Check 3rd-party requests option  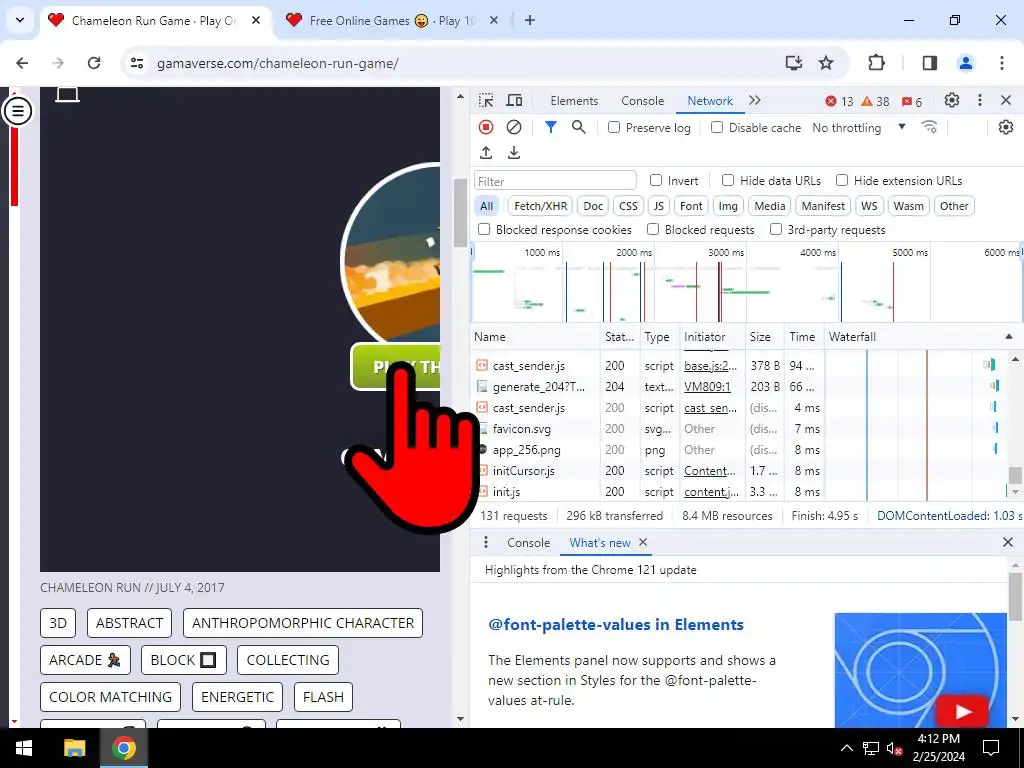coord(776,229)
